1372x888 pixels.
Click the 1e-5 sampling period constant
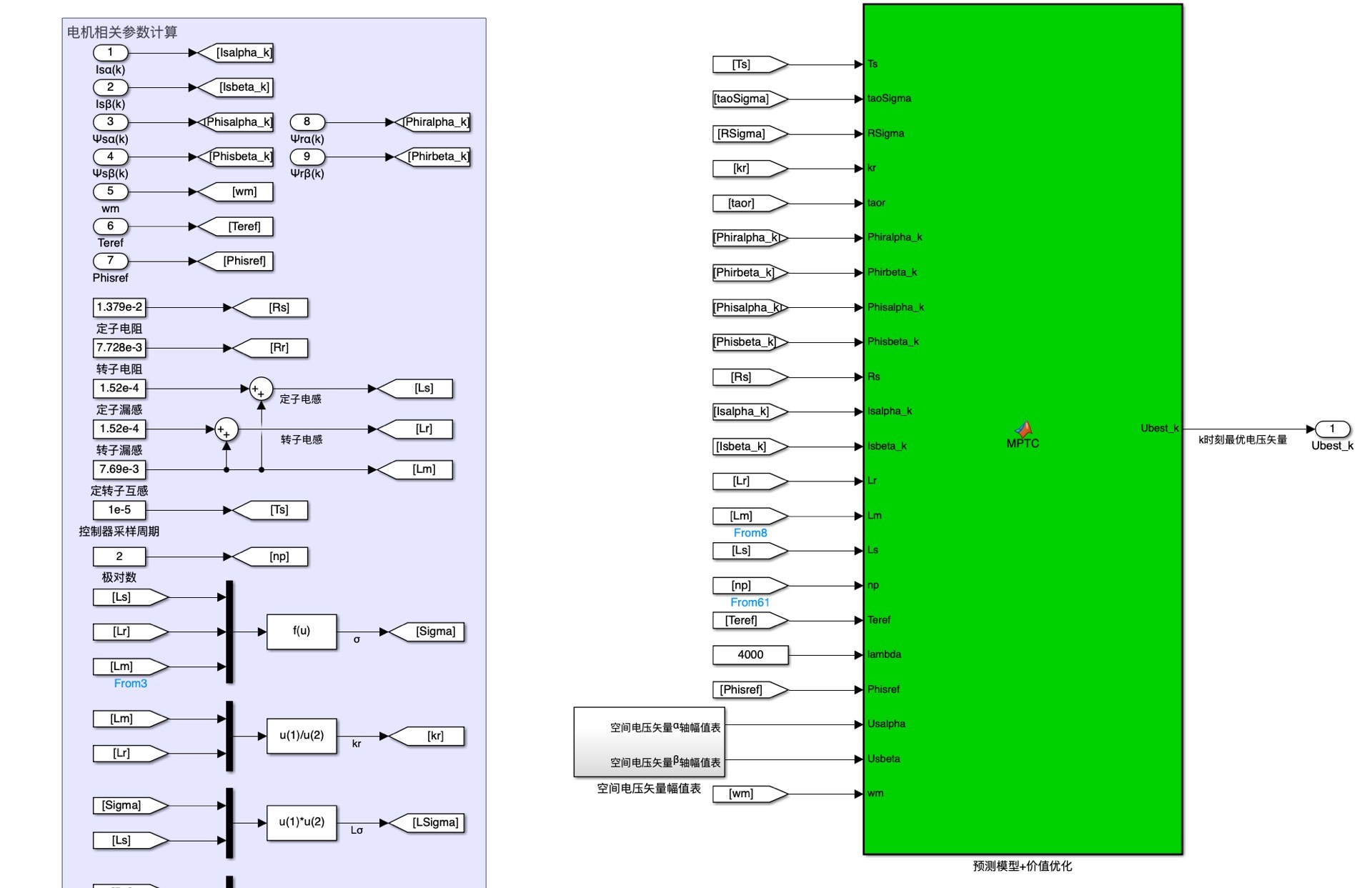pyautogui.click(x=119, y=510)
